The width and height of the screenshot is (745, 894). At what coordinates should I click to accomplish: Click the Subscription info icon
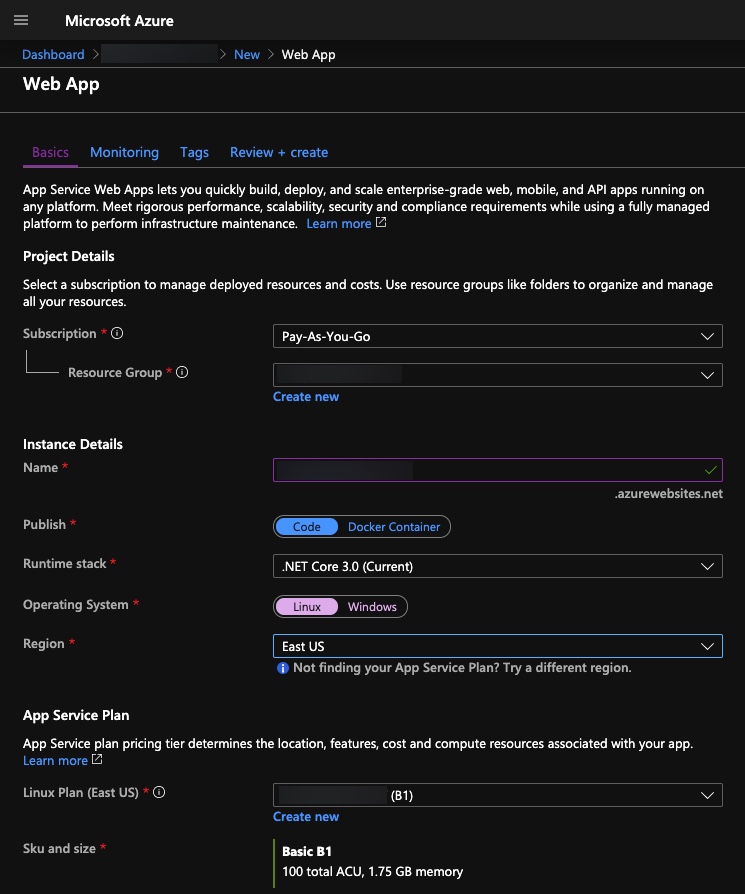click(x=117, y=333)
